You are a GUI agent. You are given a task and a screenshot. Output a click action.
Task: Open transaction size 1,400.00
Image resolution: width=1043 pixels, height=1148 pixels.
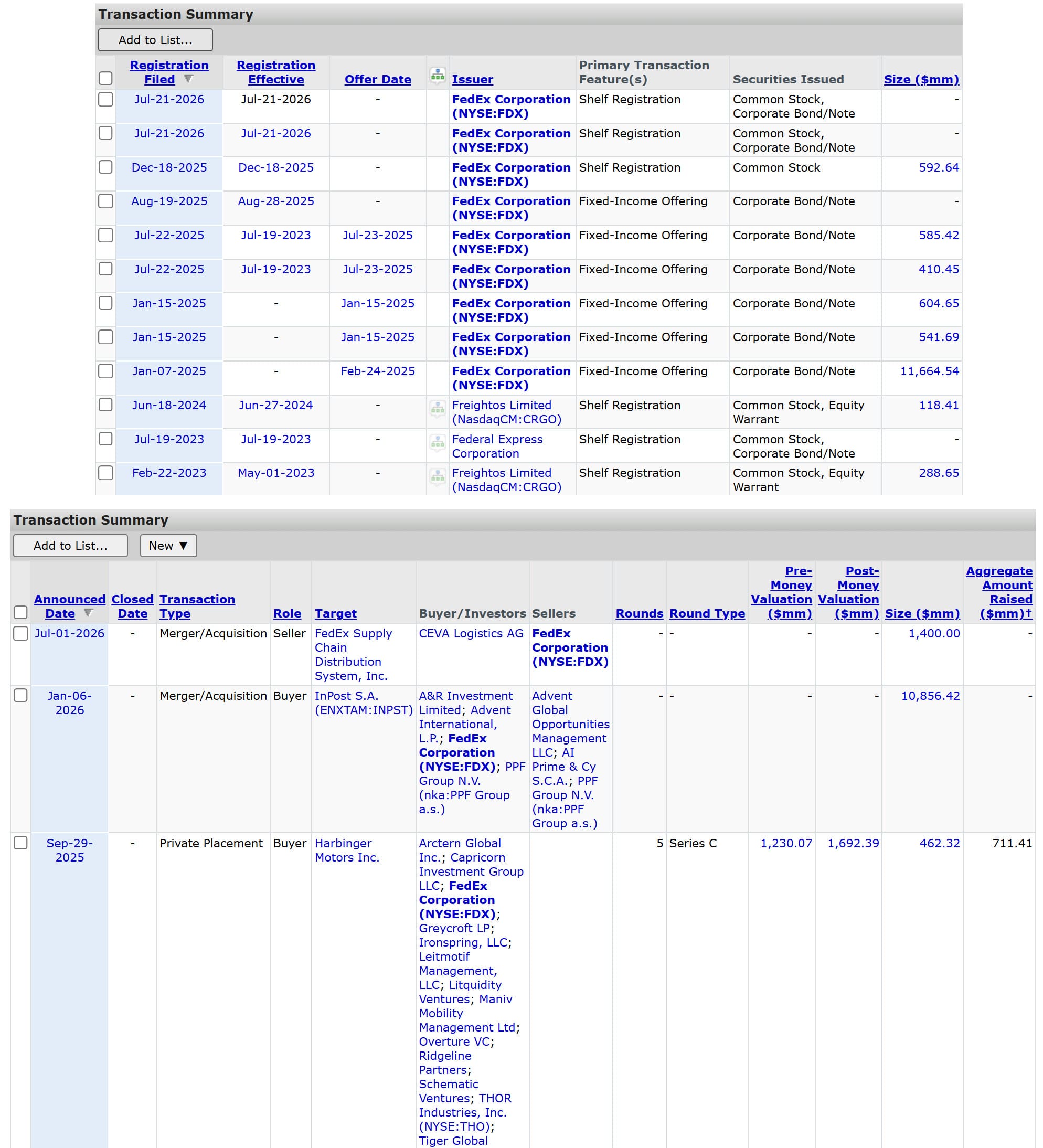(x=934, y=633)
